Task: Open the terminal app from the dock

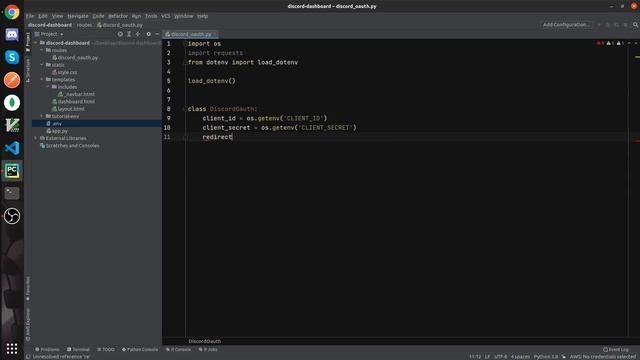Action: coord(12,193)
